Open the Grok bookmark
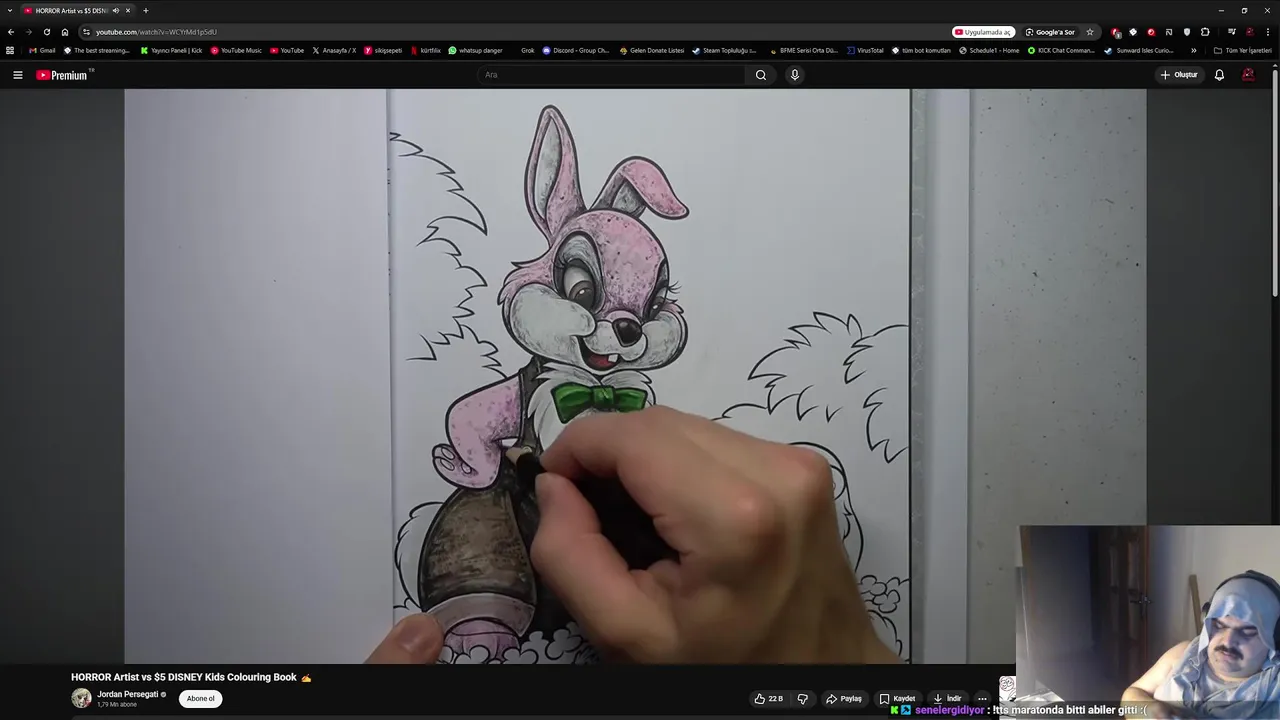The height and width of the screenshot is (720, 1280). pyautogui.click(x=528, y=50)
